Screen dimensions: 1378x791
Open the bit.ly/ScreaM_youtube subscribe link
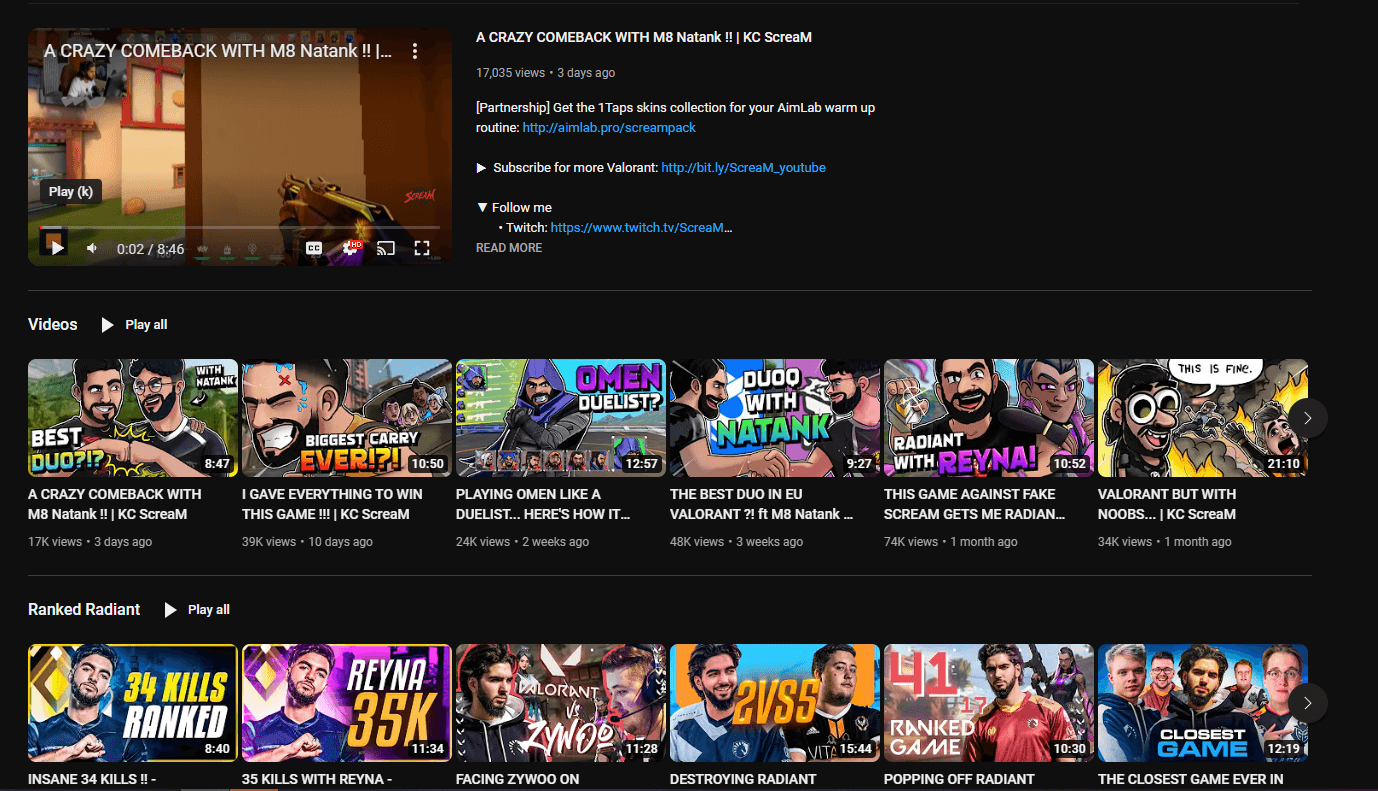(743, 168)
